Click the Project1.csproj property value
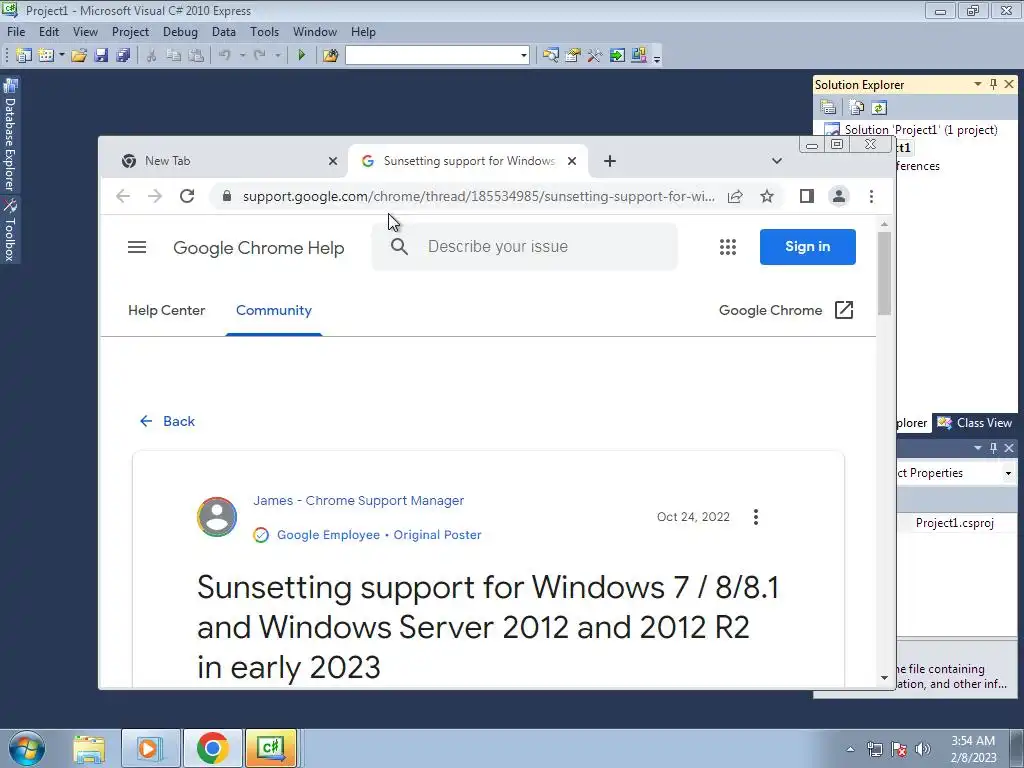 coord(954,523)
